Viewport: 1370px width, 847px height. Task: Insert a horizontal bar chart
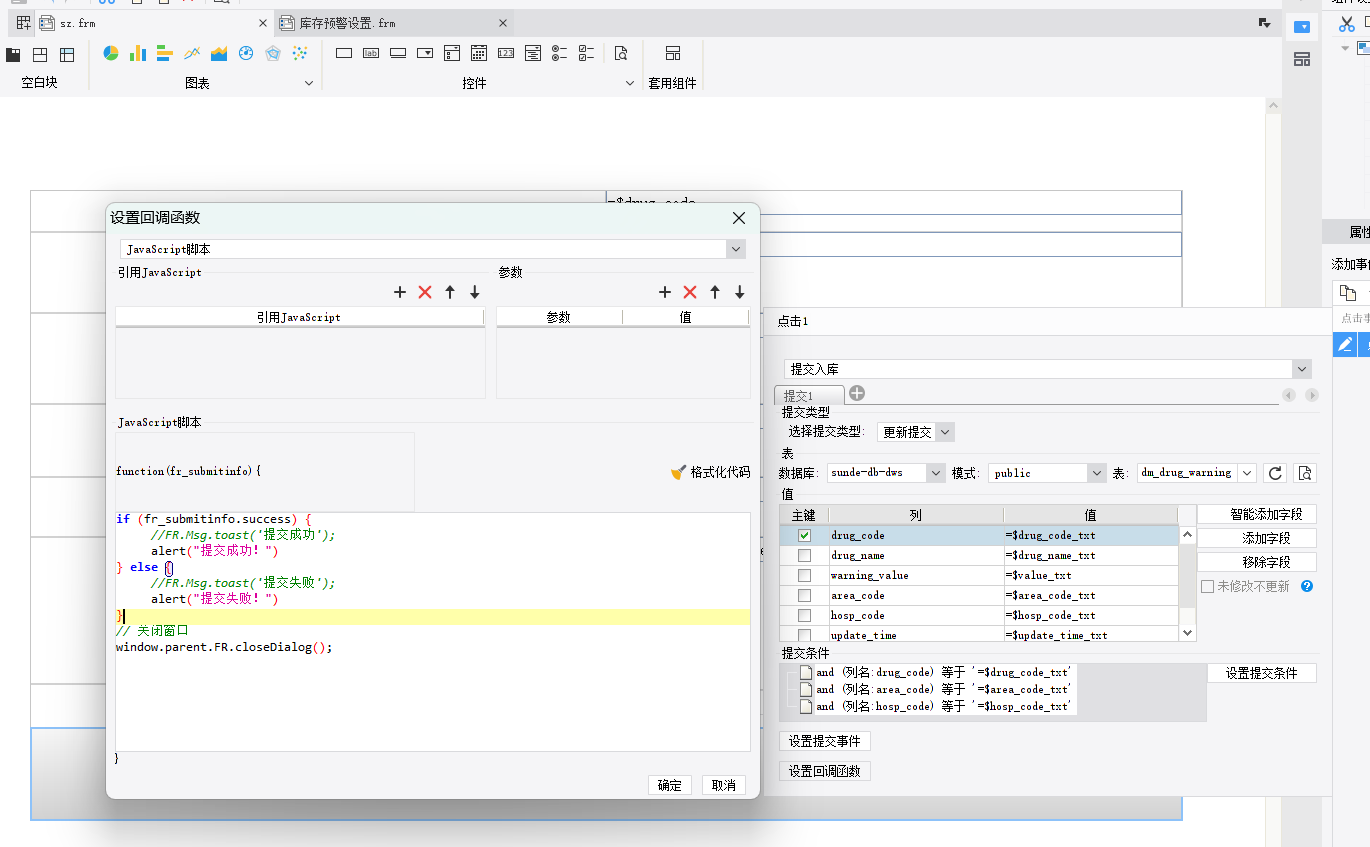point(165,53)
